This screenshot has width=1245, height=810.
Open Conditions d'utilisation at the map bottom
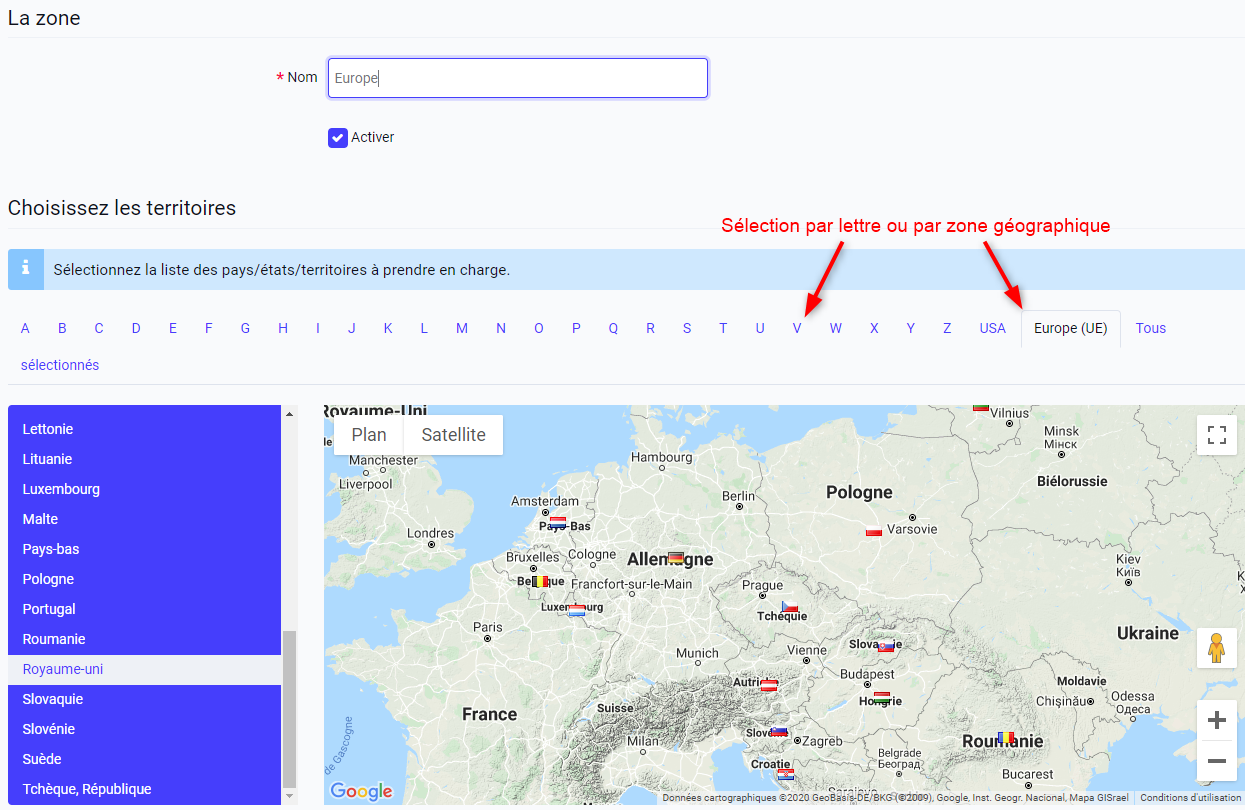(x=1190, y=798)
